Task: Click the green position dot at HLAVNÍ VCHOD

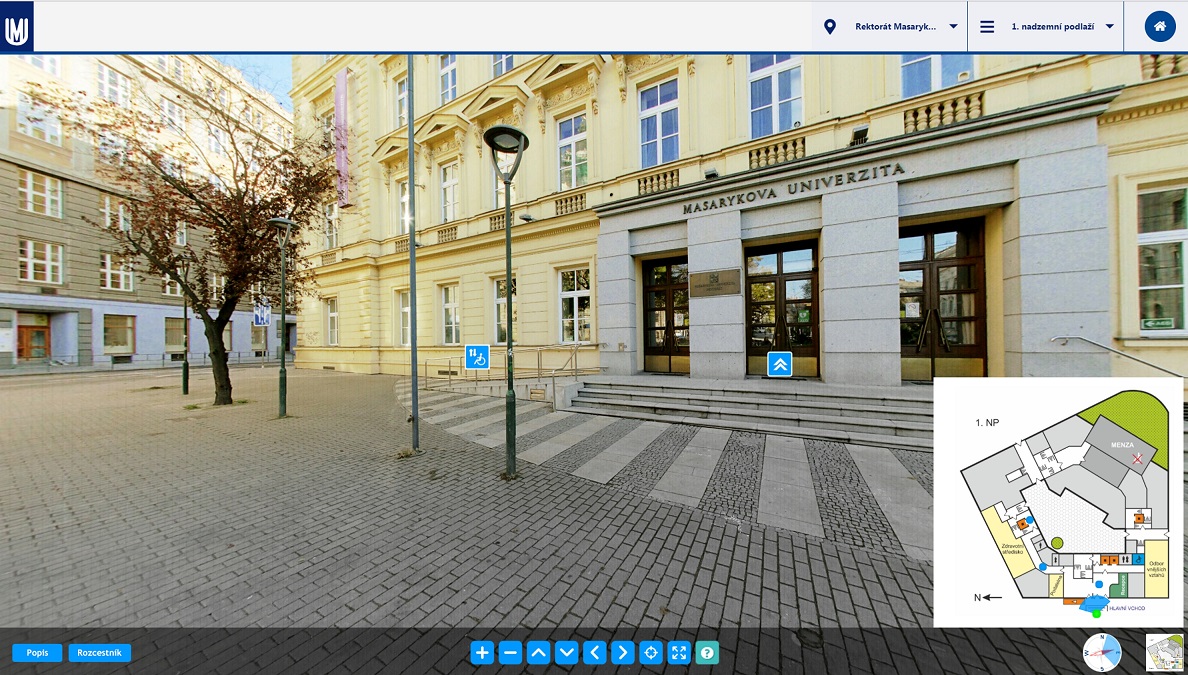Action: [x=1096, y=614]
